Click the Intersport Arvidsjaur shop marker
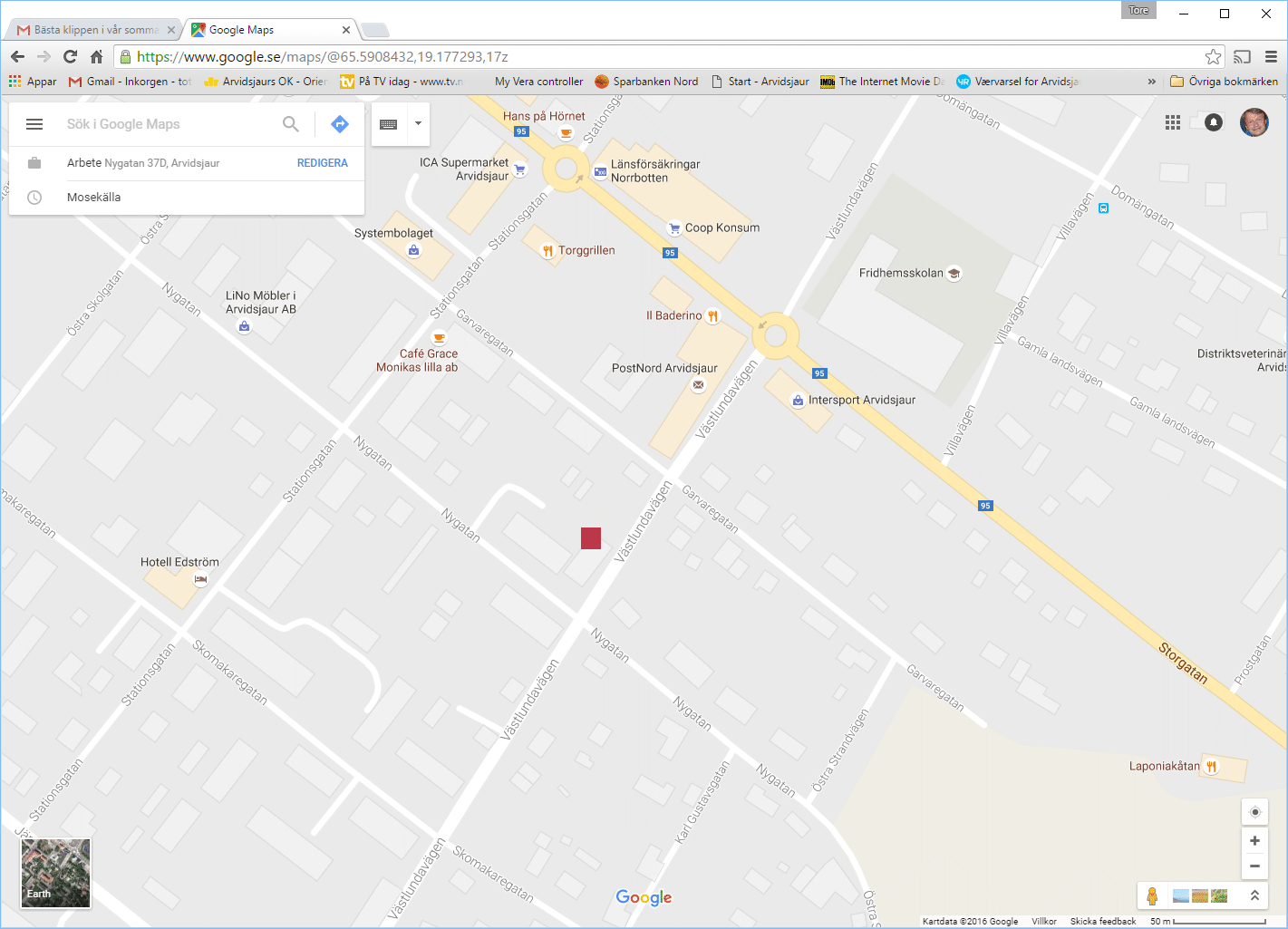 pyautogui.click(x=798, y=400)
